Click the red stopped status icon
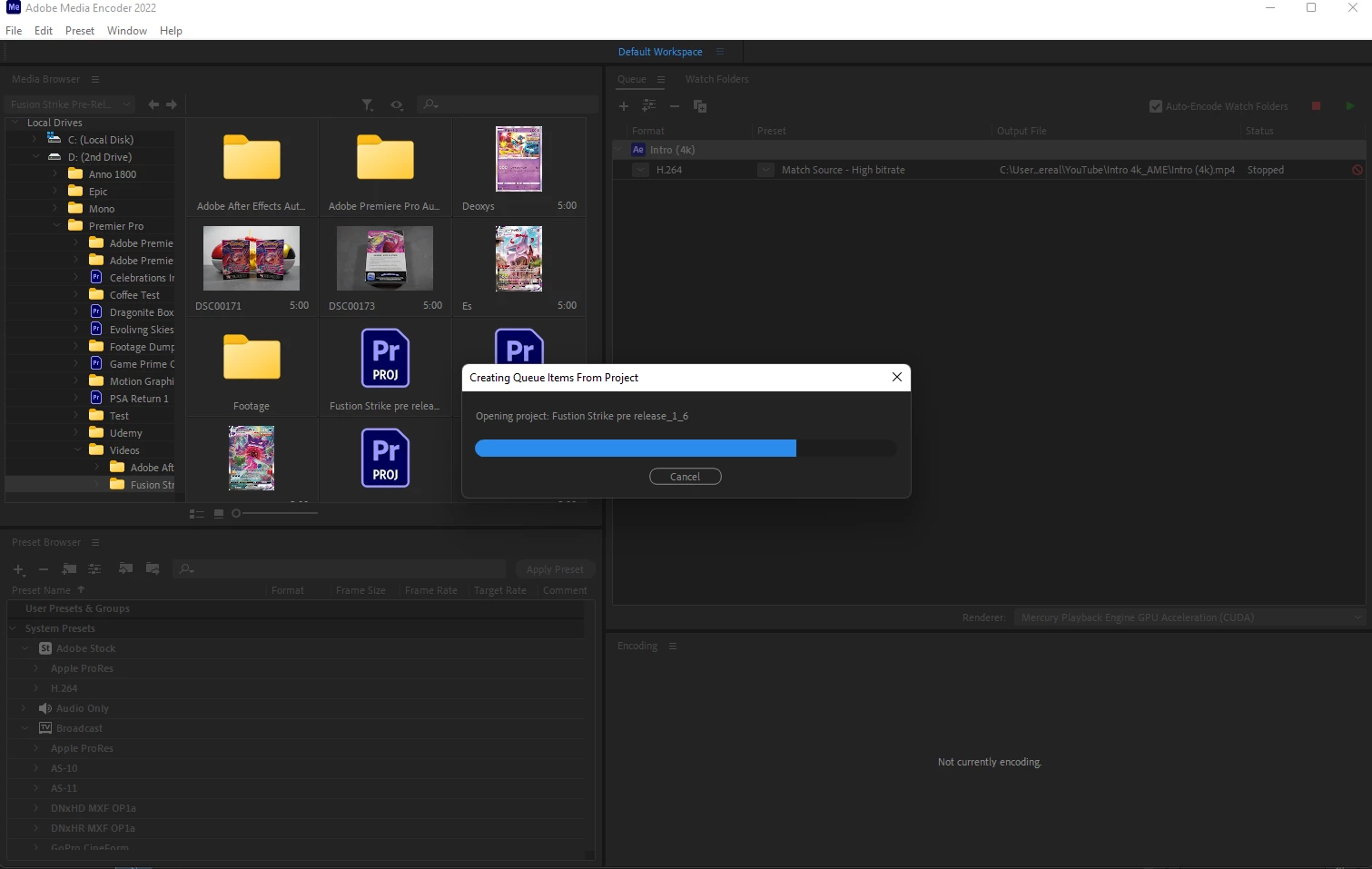This screenshot has height=869, width=1372. click(x=1357, y=170)
